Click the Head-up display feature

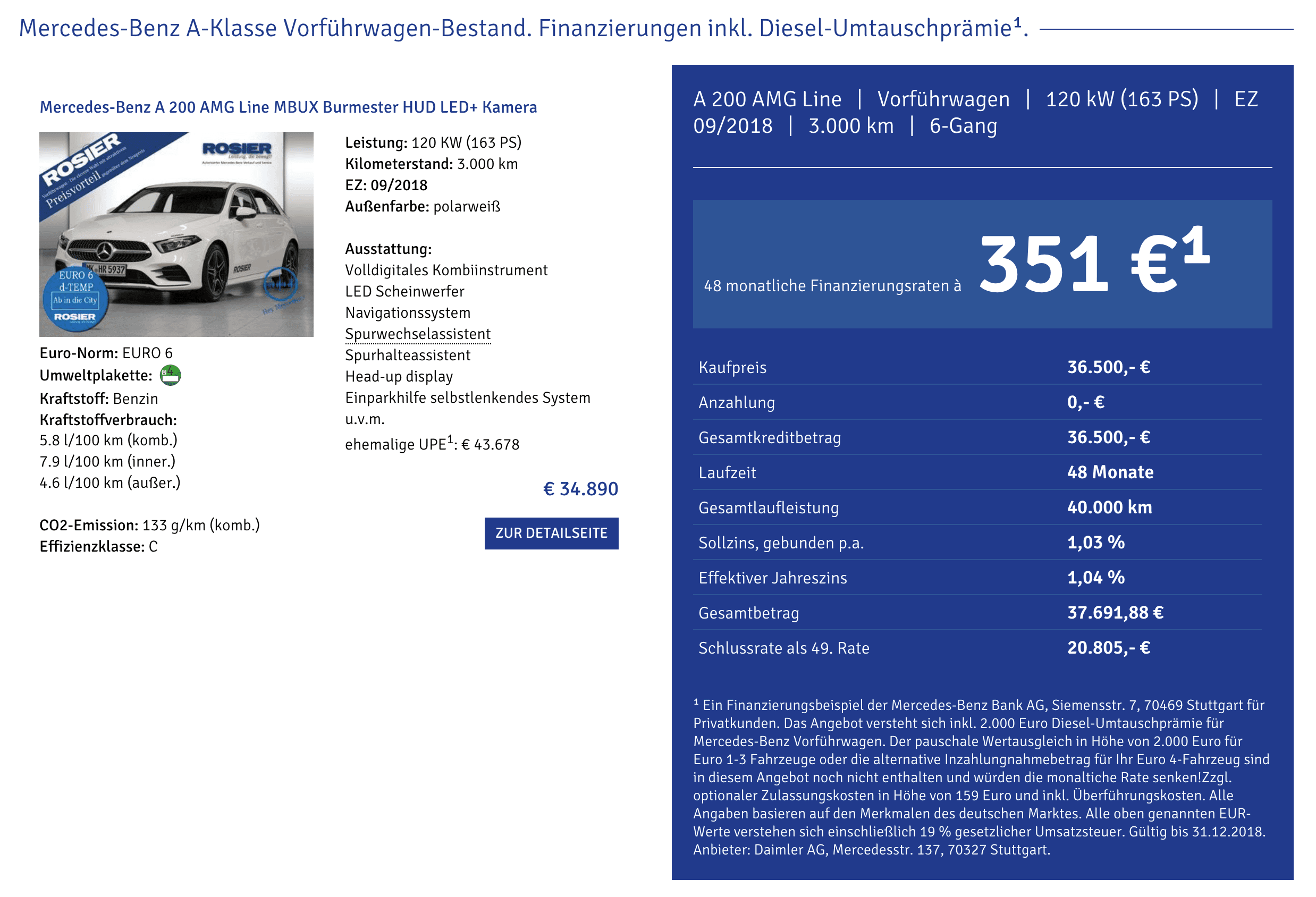(x=399, y=376)
